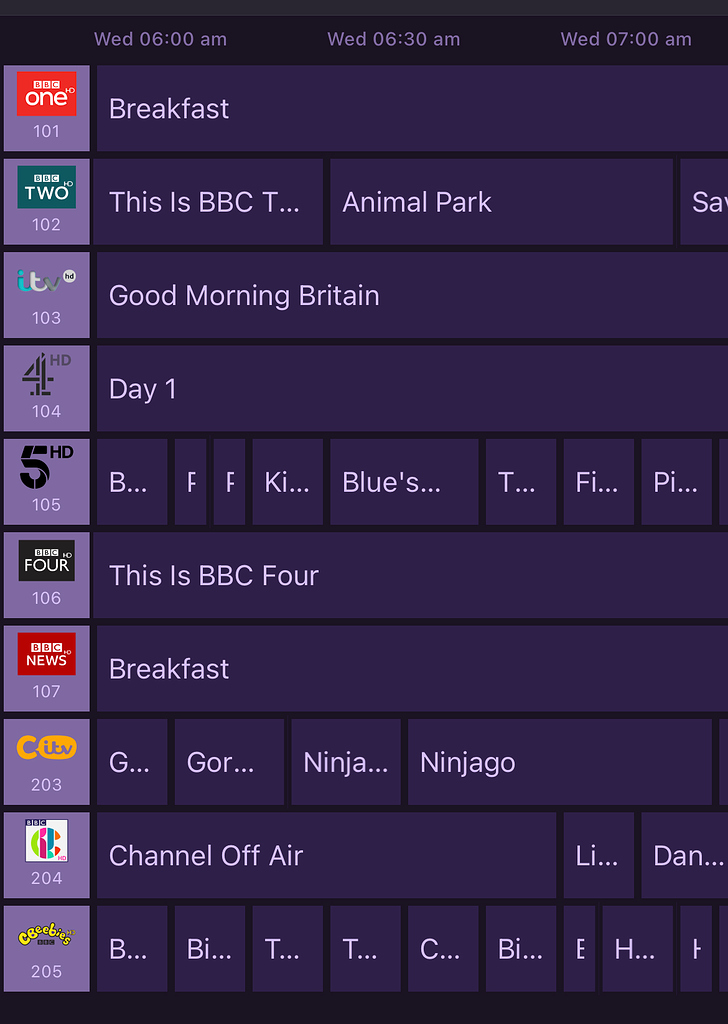
Task: Open the BBC Four HD channel icon
Action: 46,560
